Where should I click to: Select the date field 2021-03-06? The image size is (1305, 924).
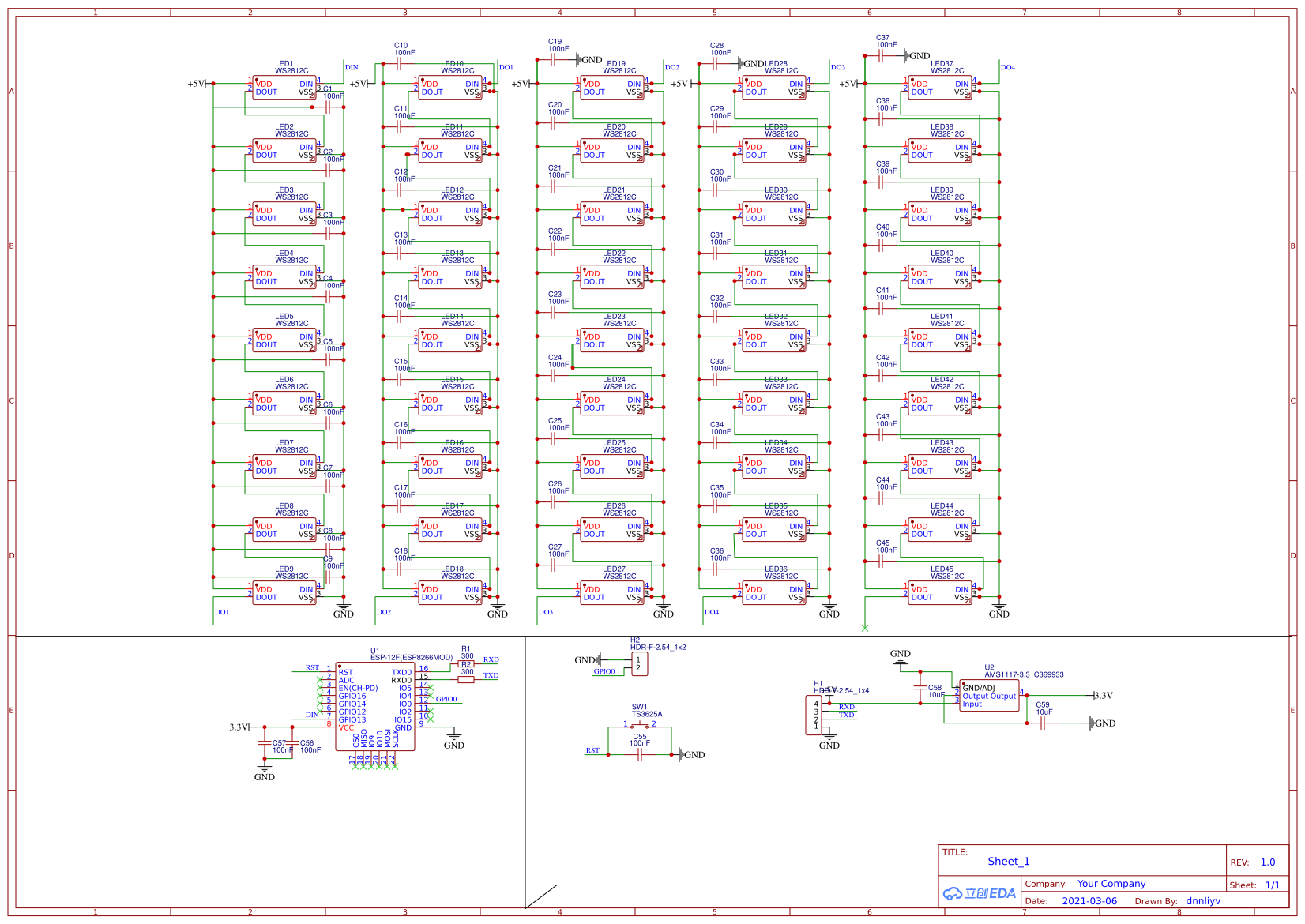(1089, 901)
